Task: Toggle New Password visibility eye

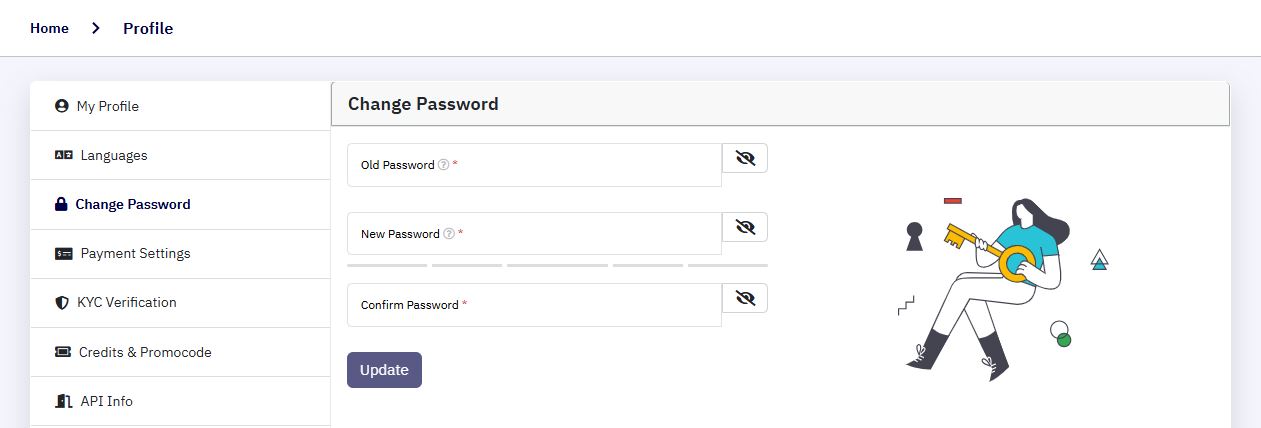Action: coord(745,227)
